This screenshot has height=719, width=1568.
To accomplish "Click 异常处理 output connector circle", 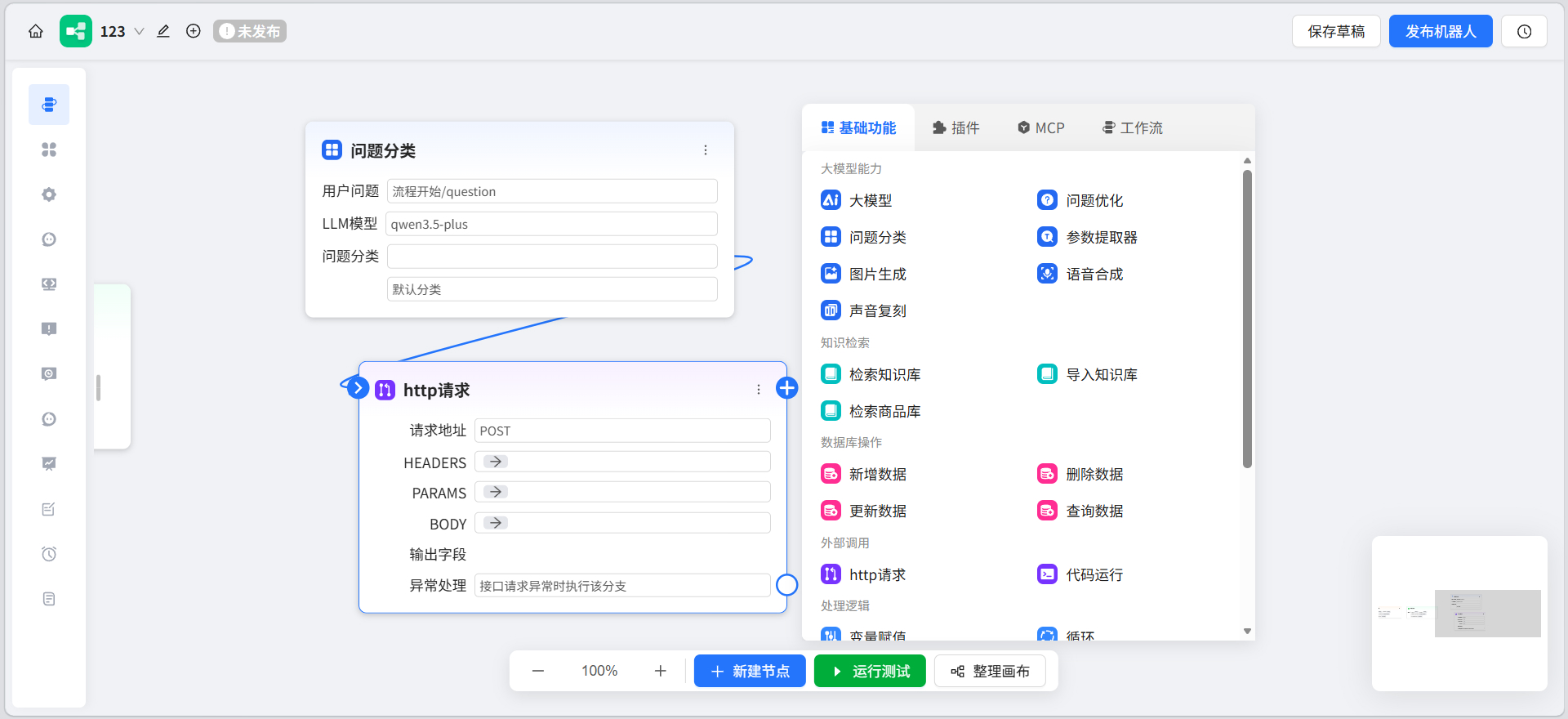I will point(786,585).
